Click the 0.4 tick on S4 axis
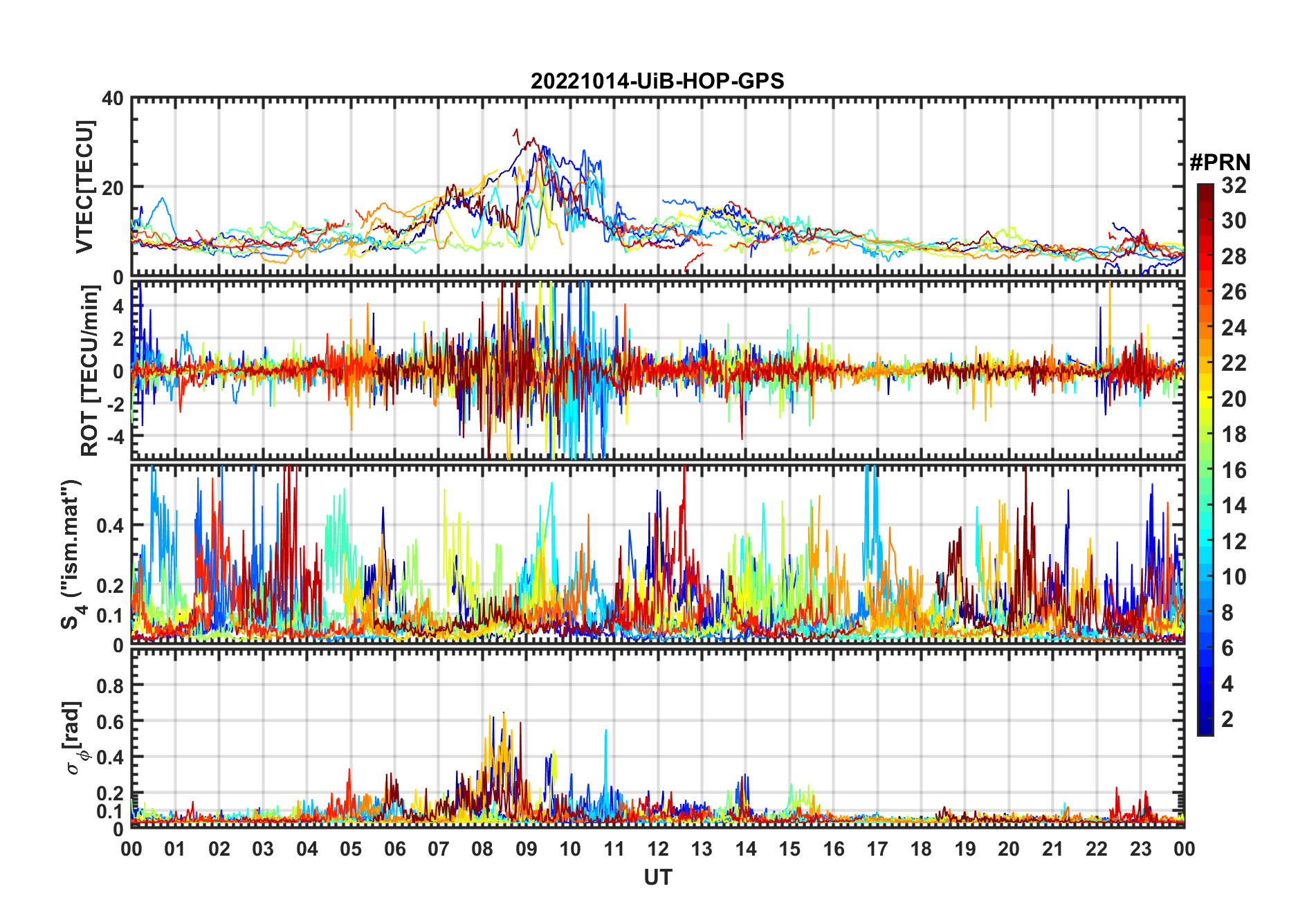 pyautogui.click(x=111, y=525)
